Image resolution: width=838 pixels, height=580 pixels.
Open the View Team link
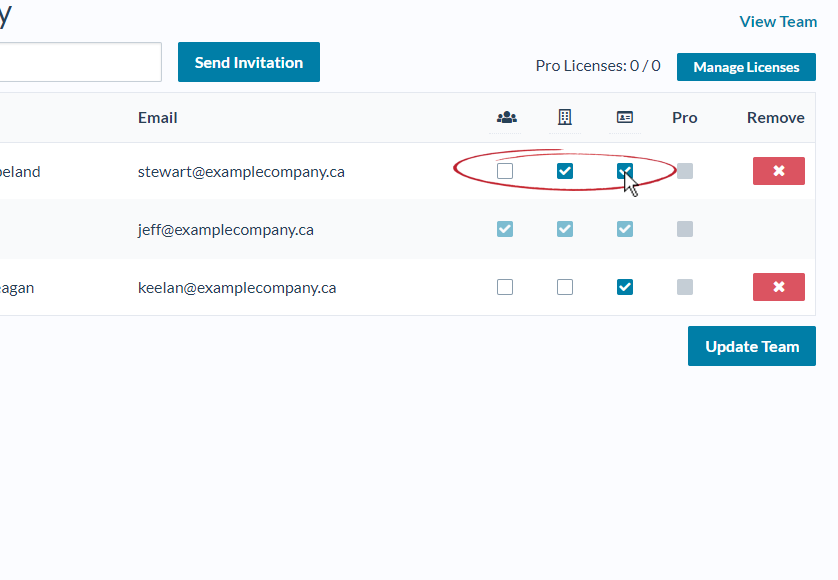[x=778, y=21]
